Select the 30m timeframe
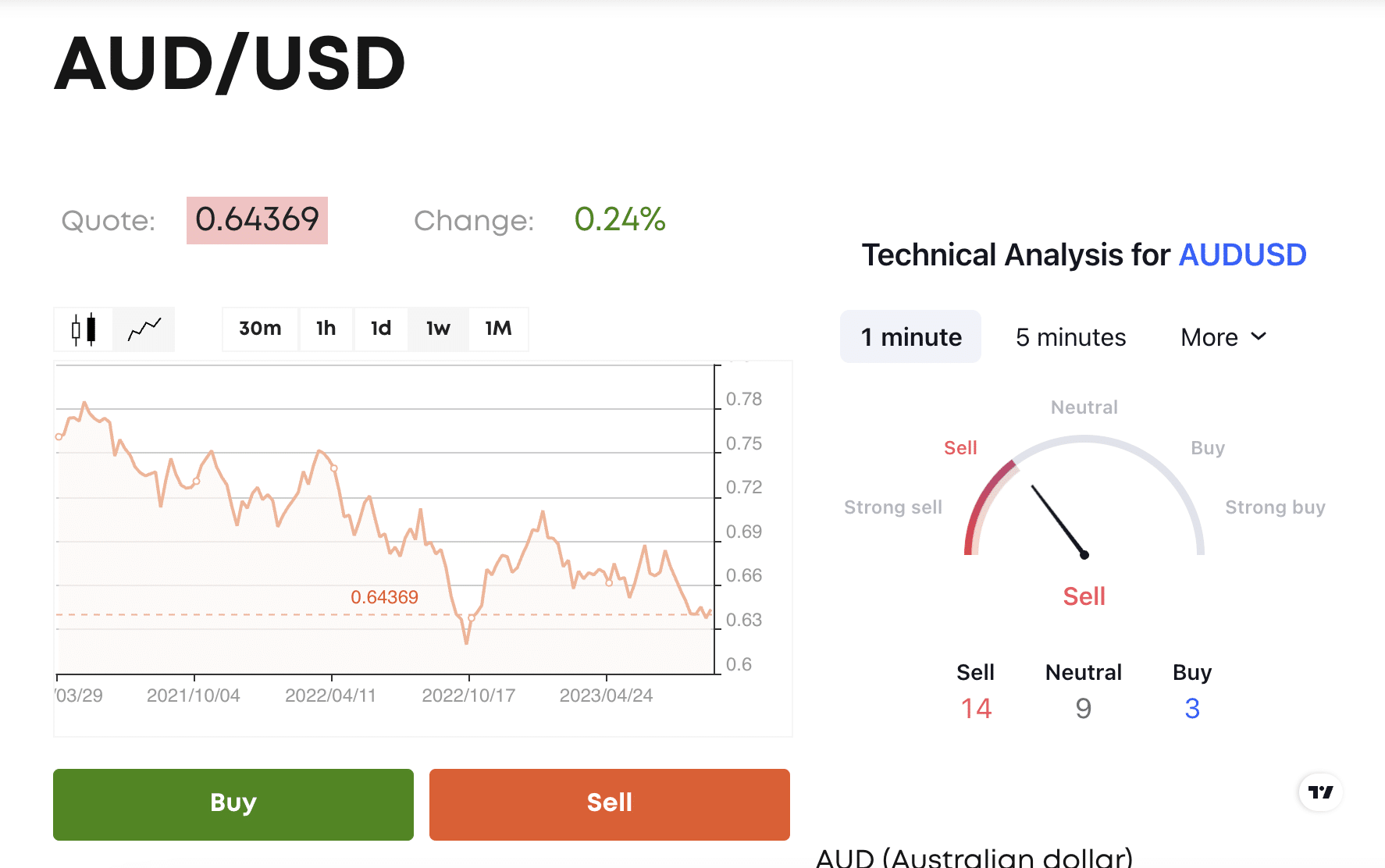 click(260, 329)
